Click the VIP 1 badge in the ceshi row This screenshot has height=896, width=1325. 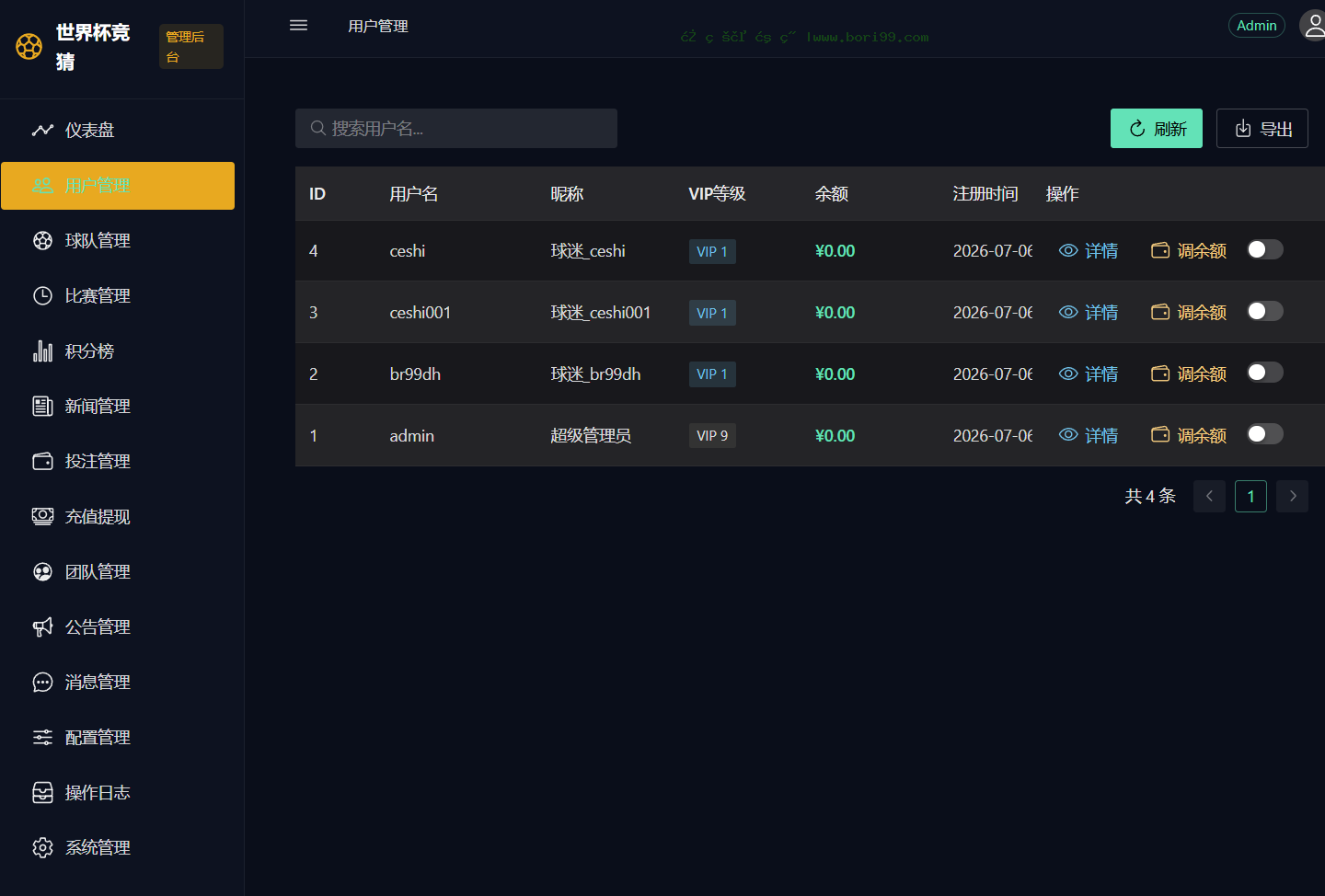click(712, 251)
